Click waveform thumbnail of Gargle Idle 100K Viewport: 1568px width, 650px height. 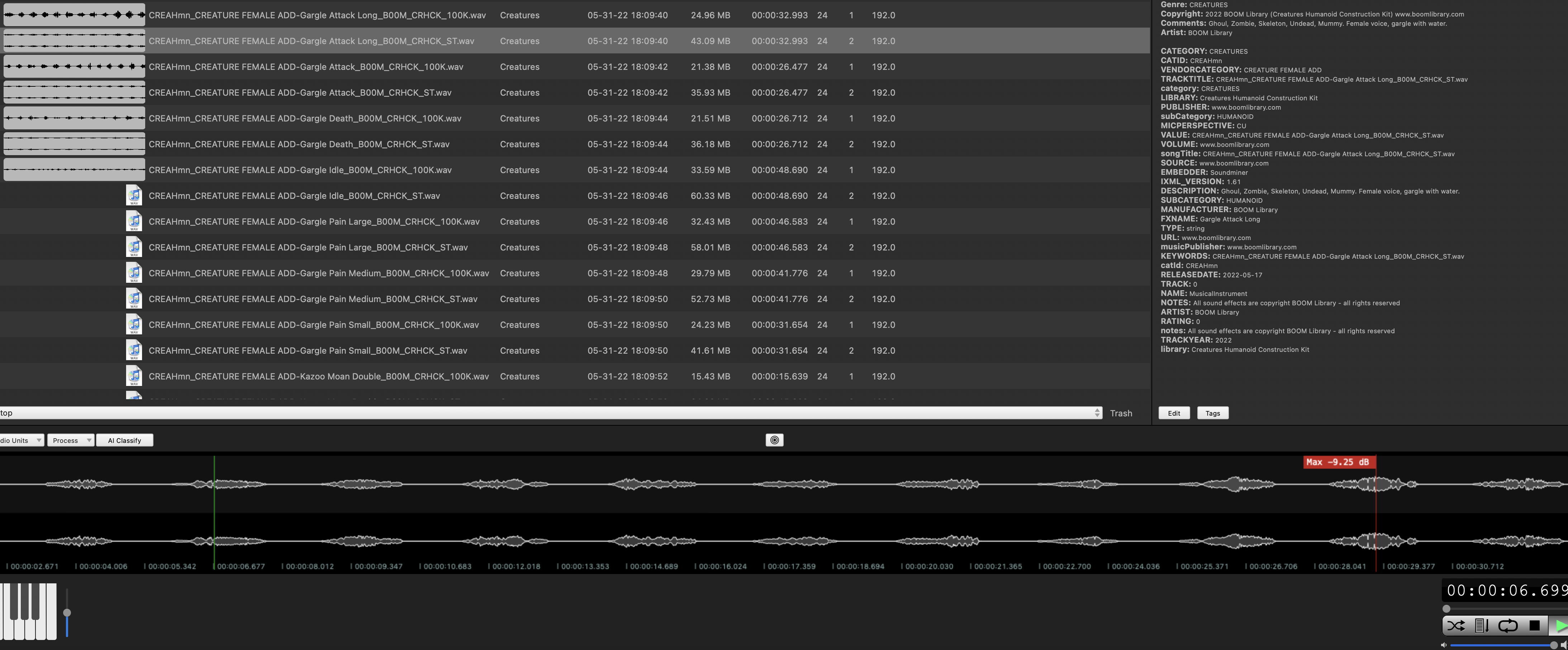[x=74, y=170]
